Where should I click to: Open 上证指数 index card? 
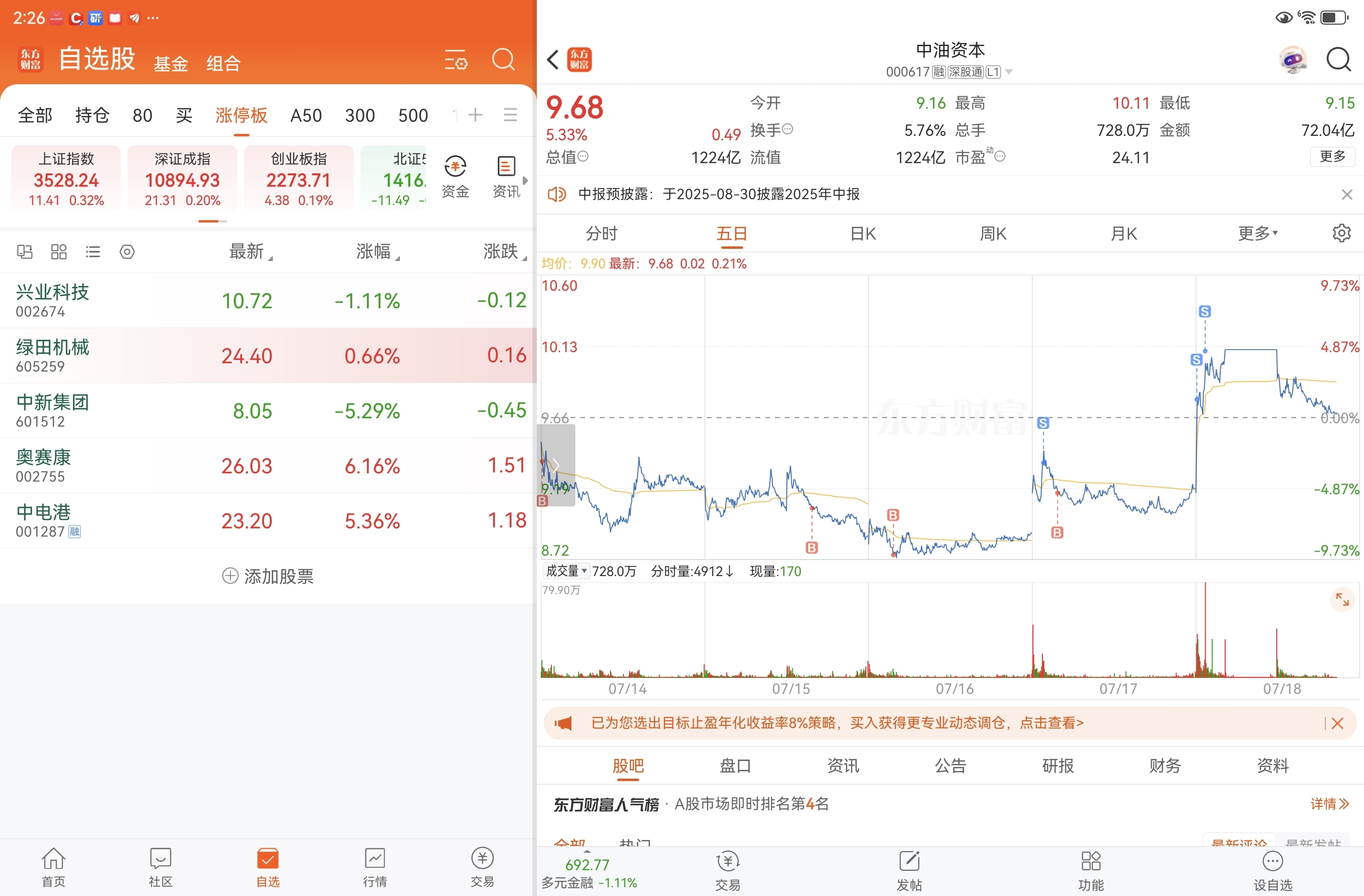(66, 178)
